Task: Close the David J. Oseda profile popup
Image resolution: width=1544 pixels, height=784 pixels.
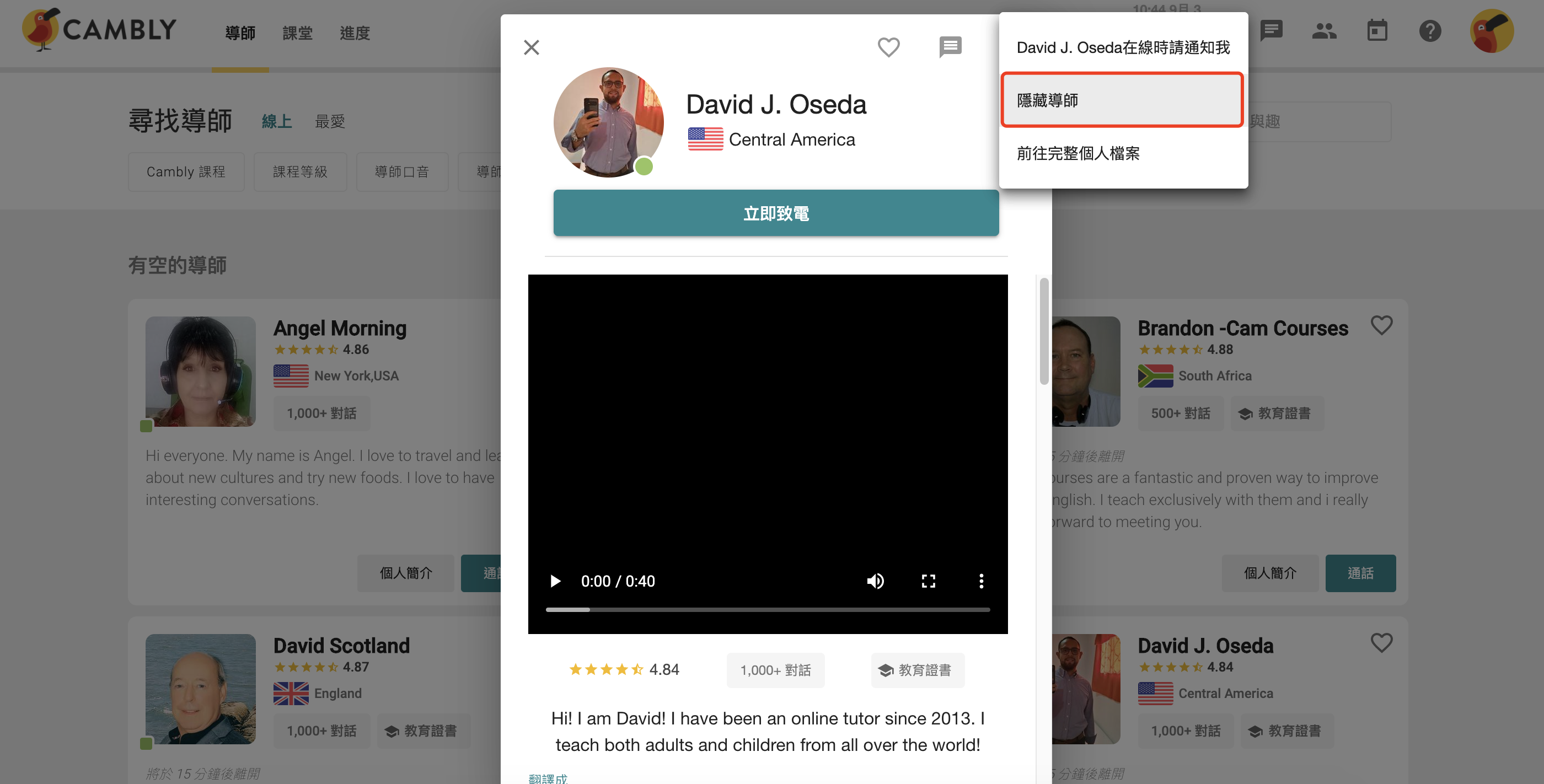Action: pos(531,47)
